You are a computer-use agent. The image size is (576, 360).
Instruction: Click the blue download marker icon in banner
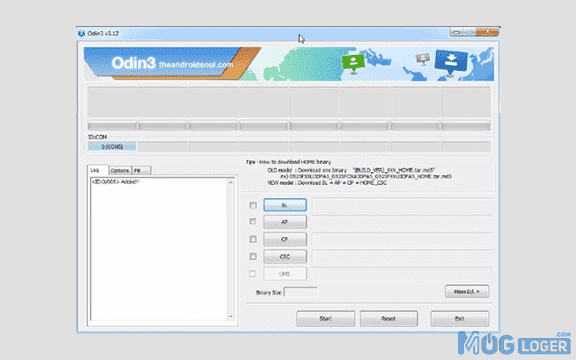coord(451,62)
